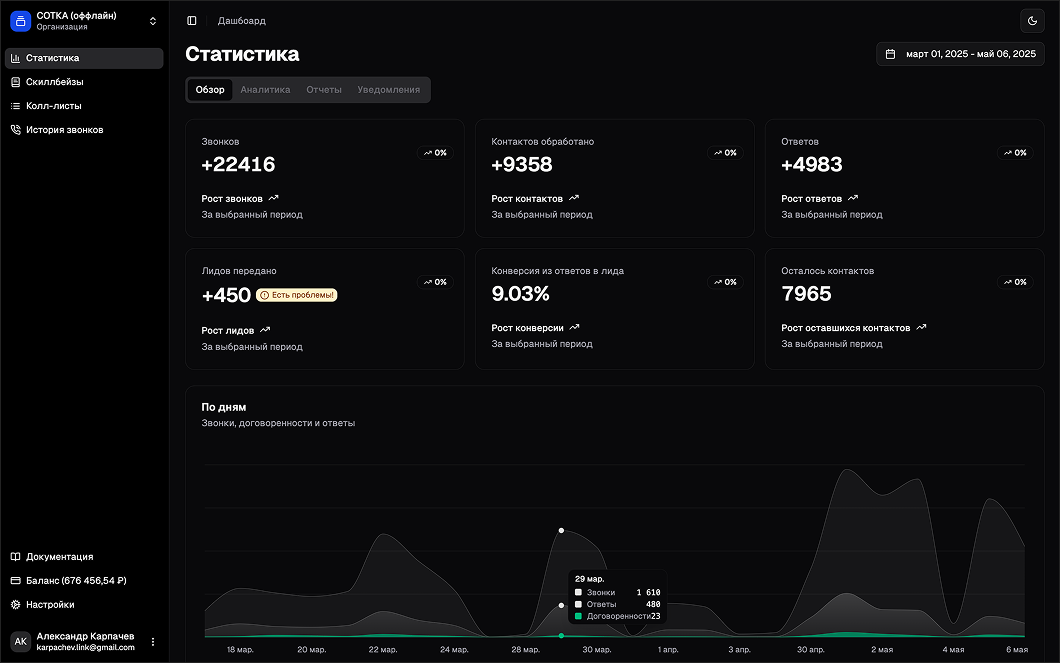Click the Документация book icon
This screenshot has width=1060, height=663.
pos(15,557)
